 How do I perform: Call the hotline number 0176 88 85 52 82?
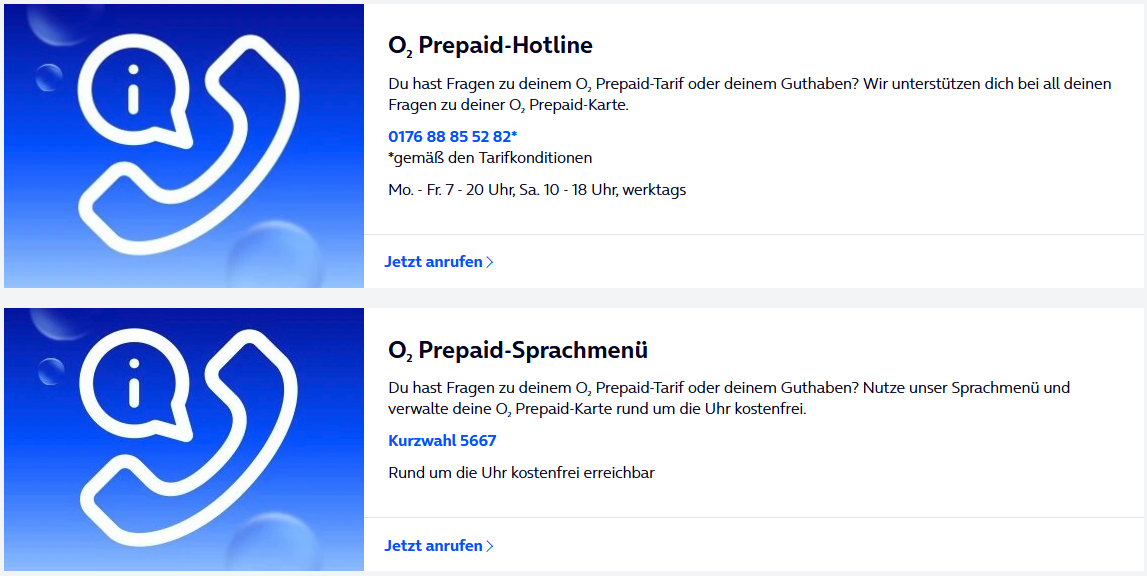[x=453, y=137]
